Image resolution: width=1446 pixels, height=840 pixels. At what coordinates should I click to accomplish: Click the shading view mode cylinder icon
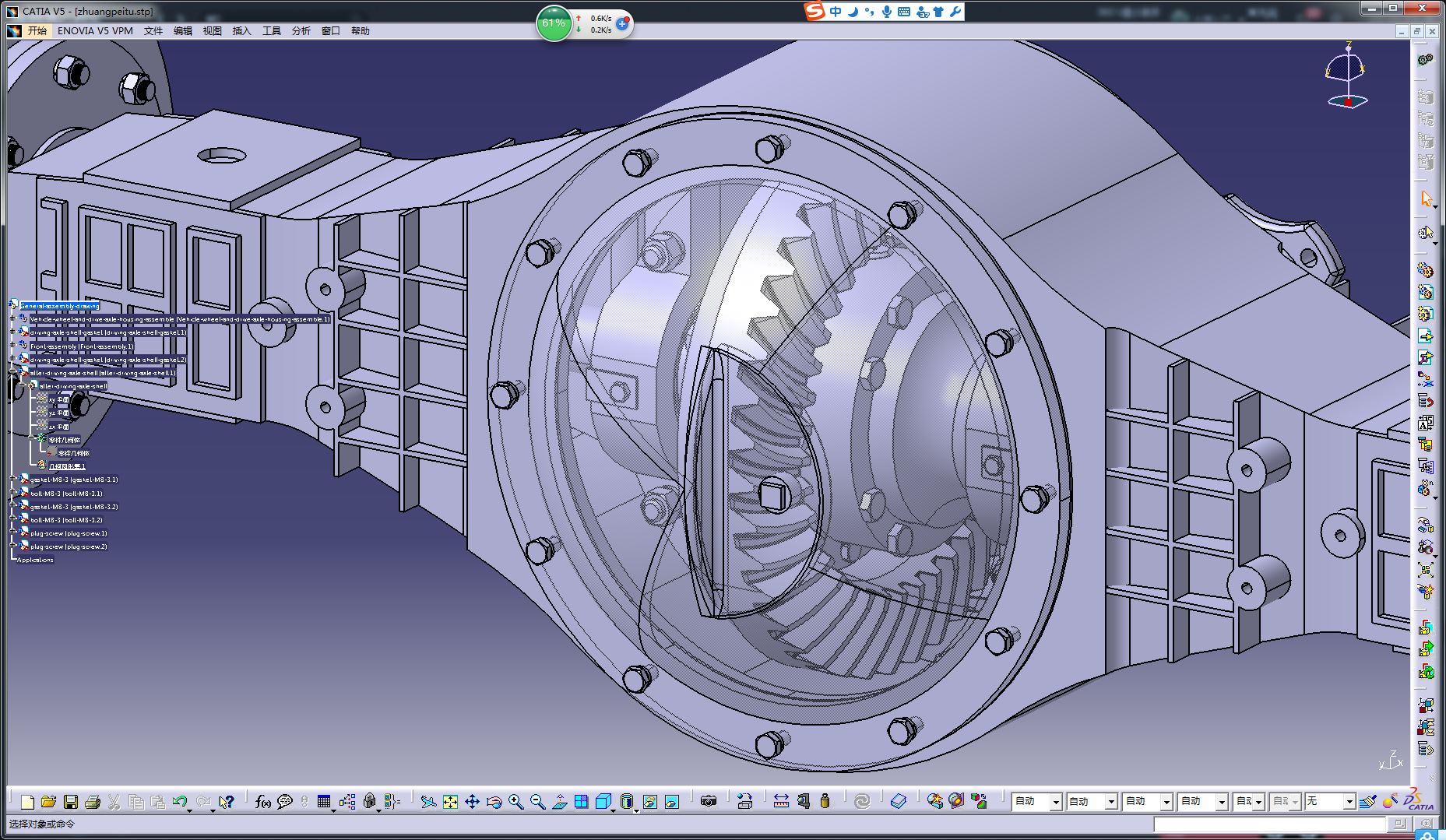tap(627, 802)
